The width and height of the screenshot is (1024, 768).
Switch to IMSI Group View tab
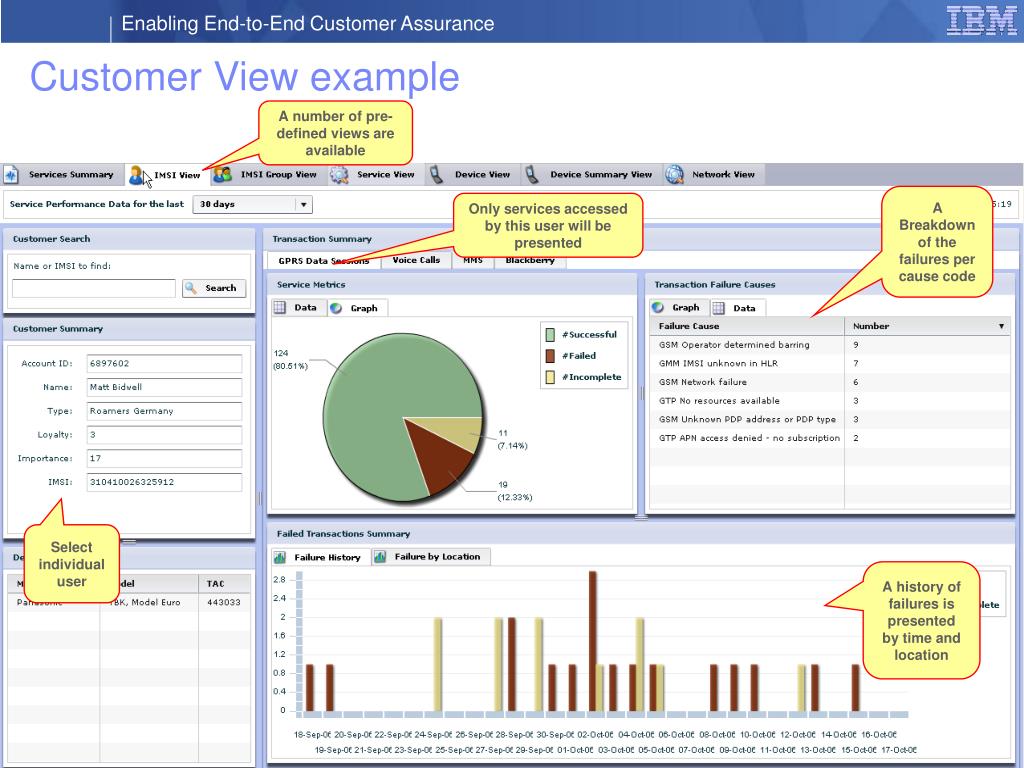click(270, 174)
